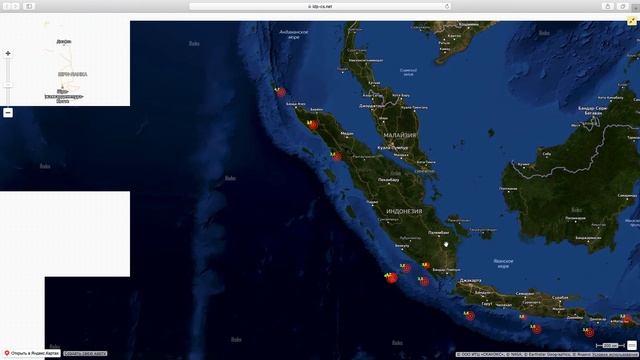Click the Джакарта city label
Image resolution: width=640 pixels, height=360 pixels.
coord(470,281)
